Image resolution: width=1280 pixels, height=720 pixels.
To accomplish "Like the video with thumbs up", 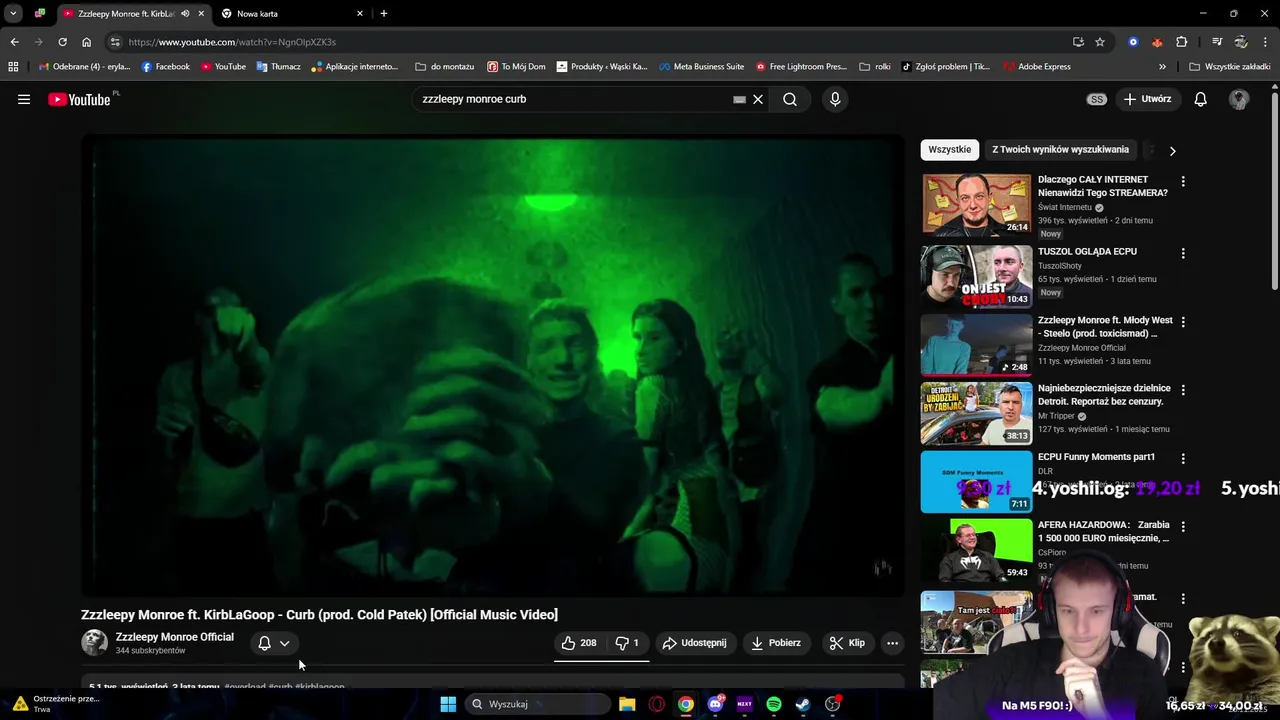I will pos(579,643).
